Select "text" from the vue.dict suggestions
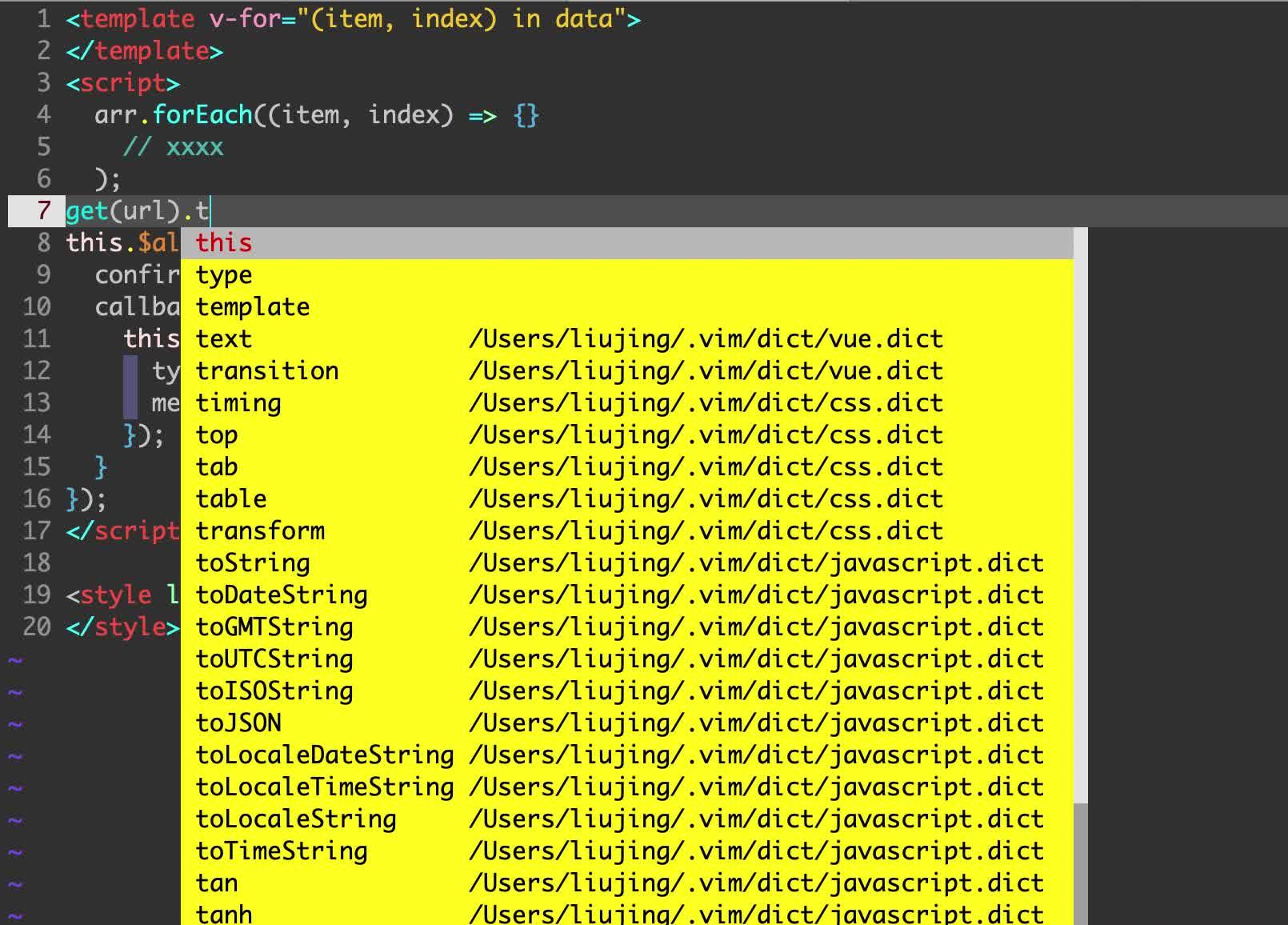Viewport: 1288px width, 925px height. click(224, 338)
